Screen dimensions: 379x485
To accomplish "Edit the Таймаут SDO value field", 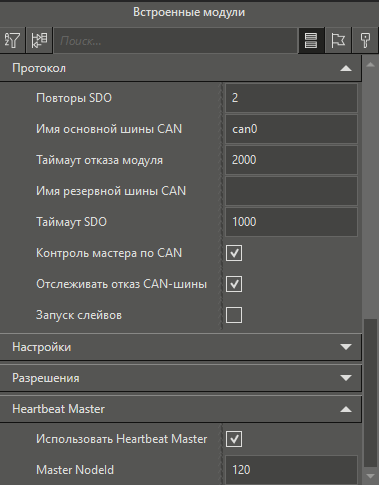I will point(291,222).
